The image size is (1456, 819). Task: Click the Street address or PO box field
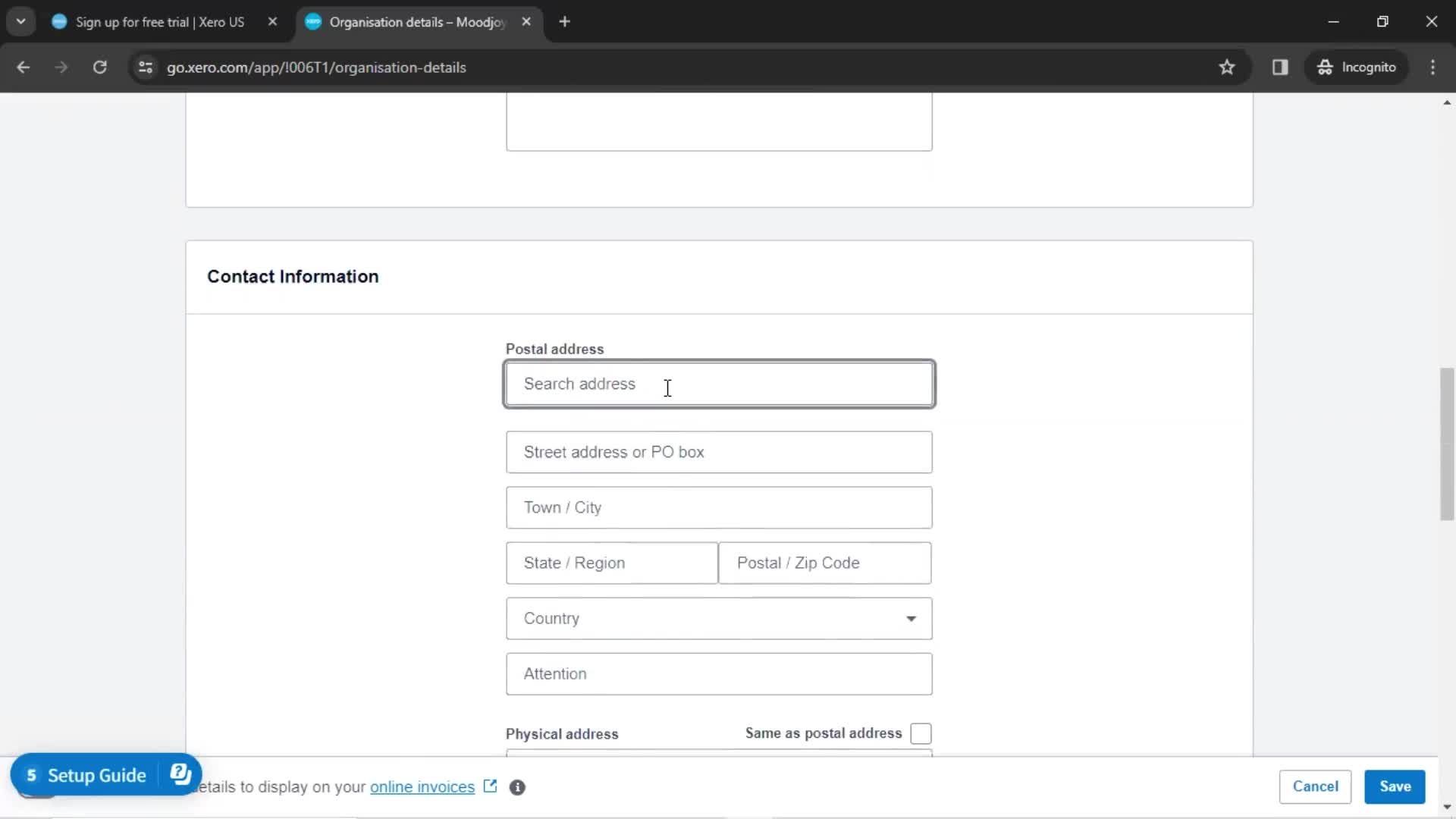(x=719, y=452)
